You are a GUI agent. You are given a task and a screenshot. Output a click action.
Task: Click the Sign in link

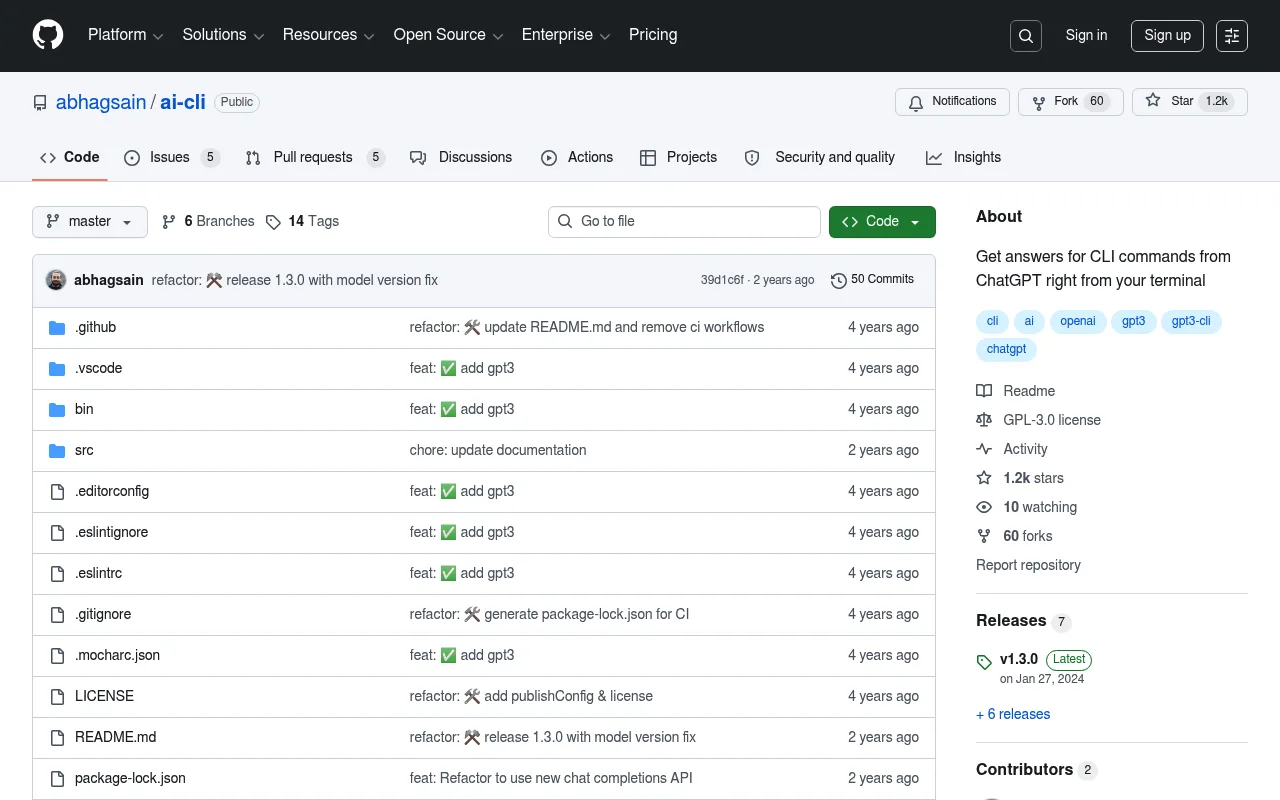(1086, 36)
